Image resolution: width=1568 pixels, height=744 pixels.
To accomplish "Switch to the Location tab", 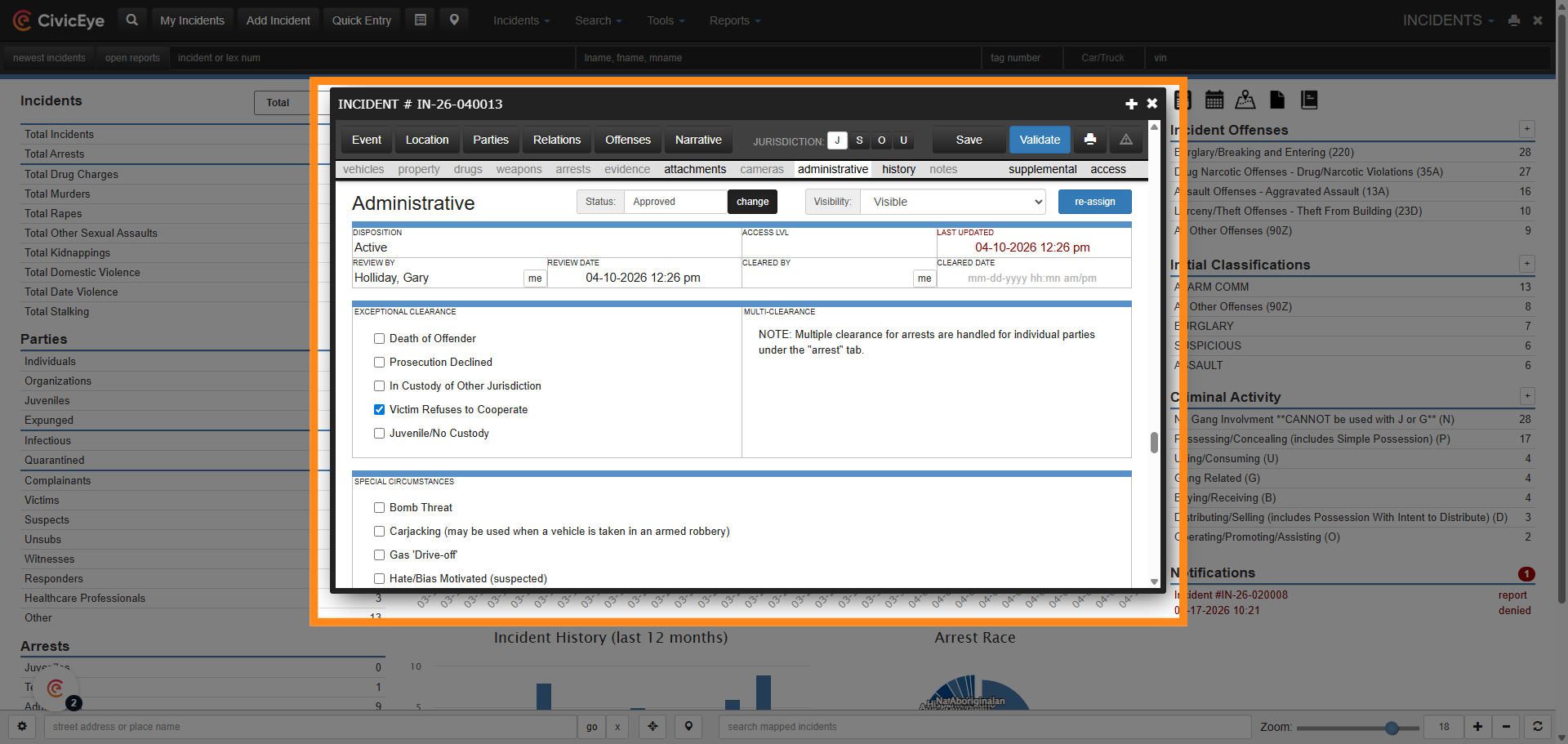I will tap(427, 140).
